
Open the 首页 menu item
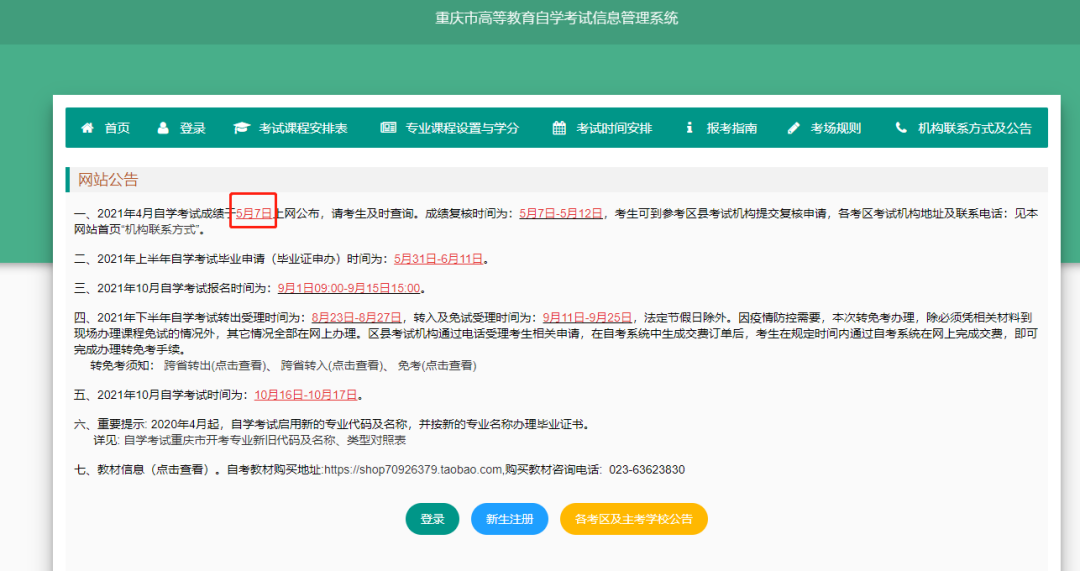point(117,128)
